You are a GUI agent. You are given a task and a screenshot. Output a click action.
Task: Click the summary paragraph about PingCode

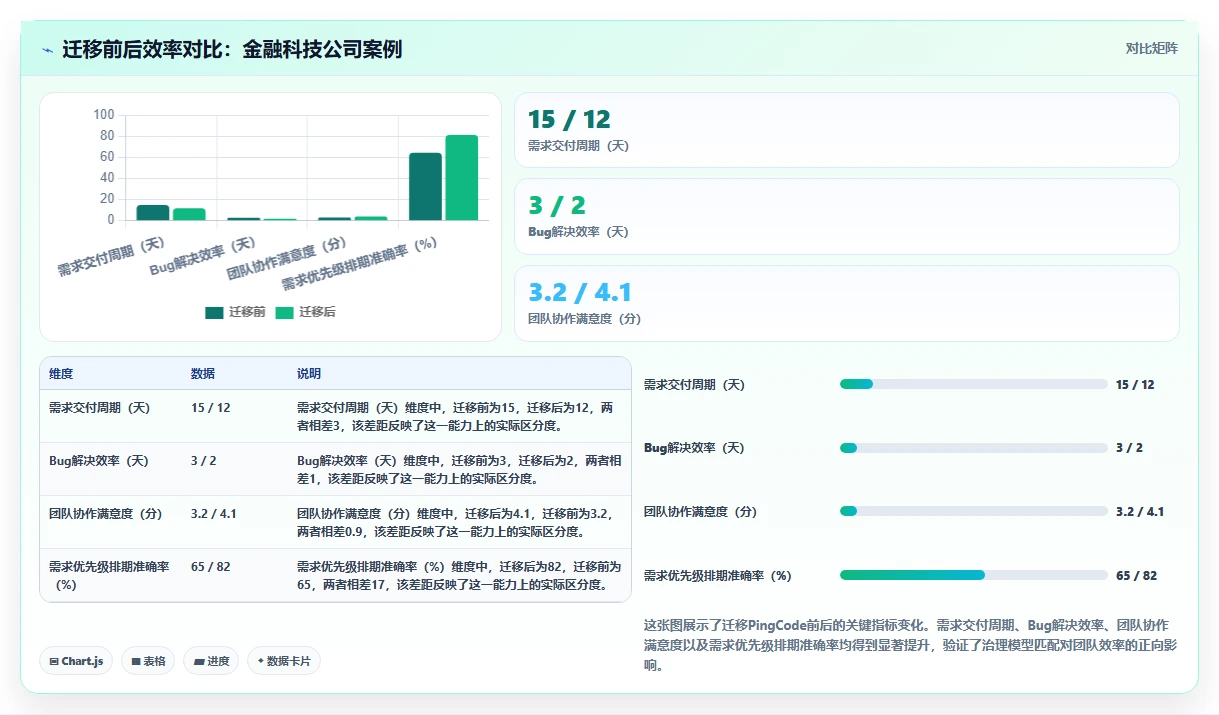pos(912,644)
